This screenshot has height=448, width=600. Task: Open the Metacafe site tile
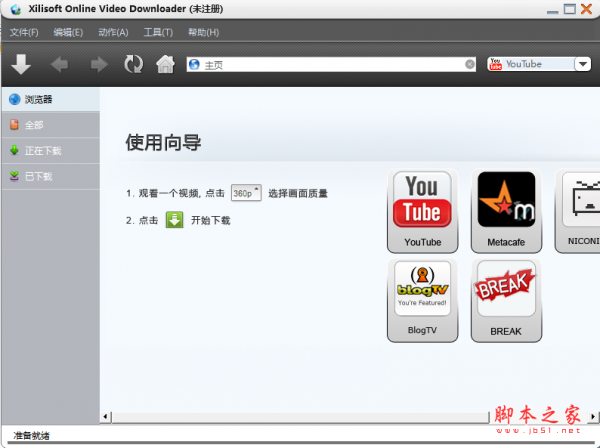pos(506,211)
